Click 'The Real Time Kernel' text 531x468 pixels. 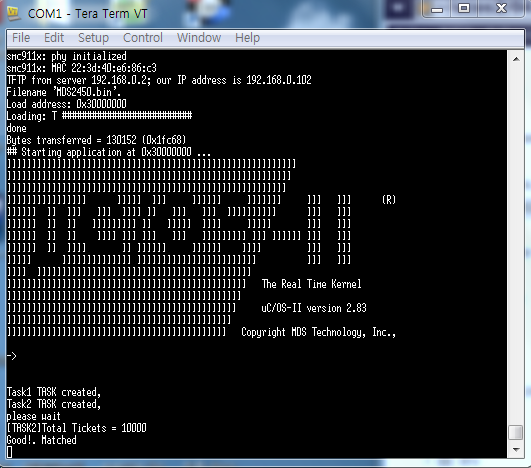(312, 284)
